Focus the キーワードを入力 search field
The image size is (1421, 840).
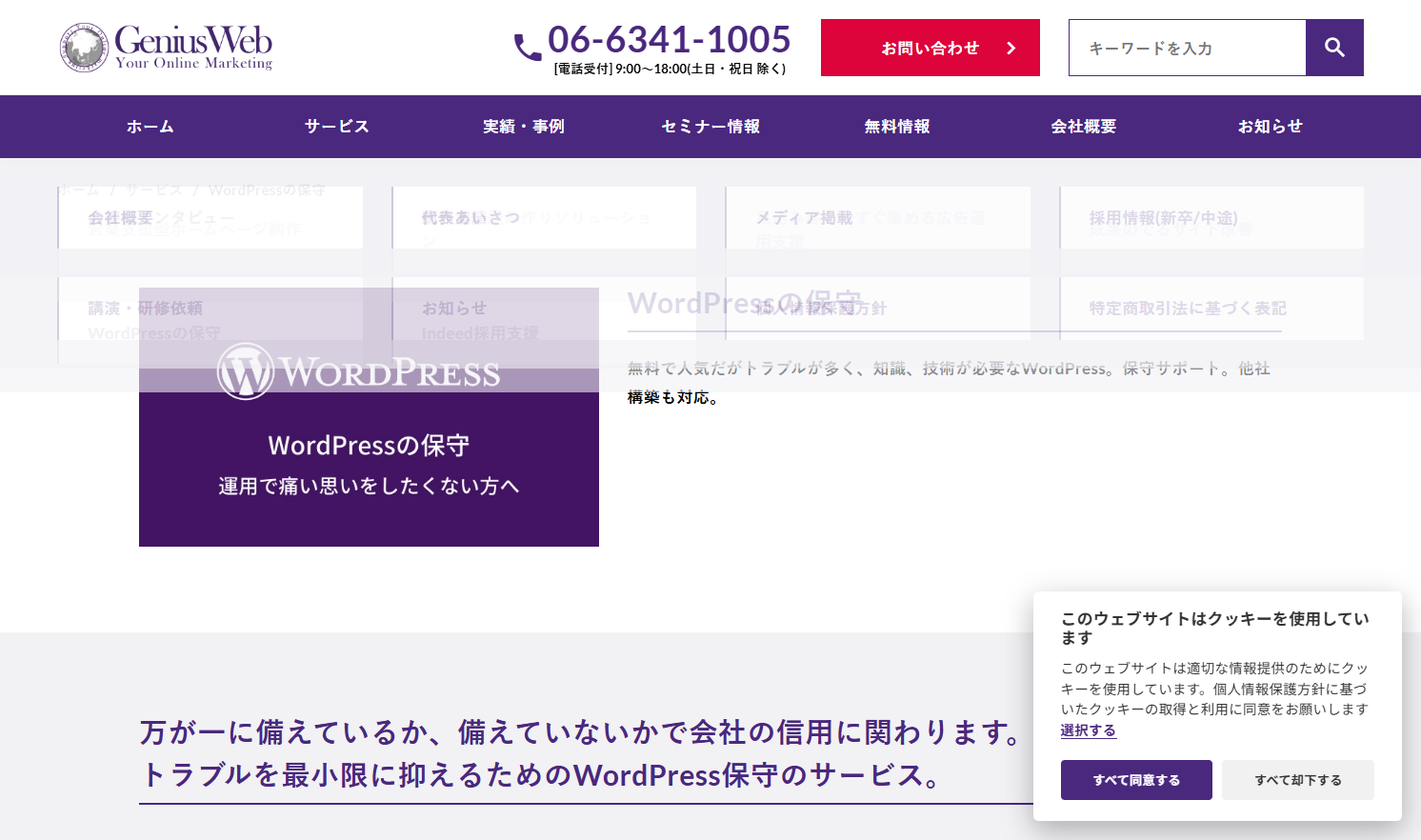[x=1187, y=48]
